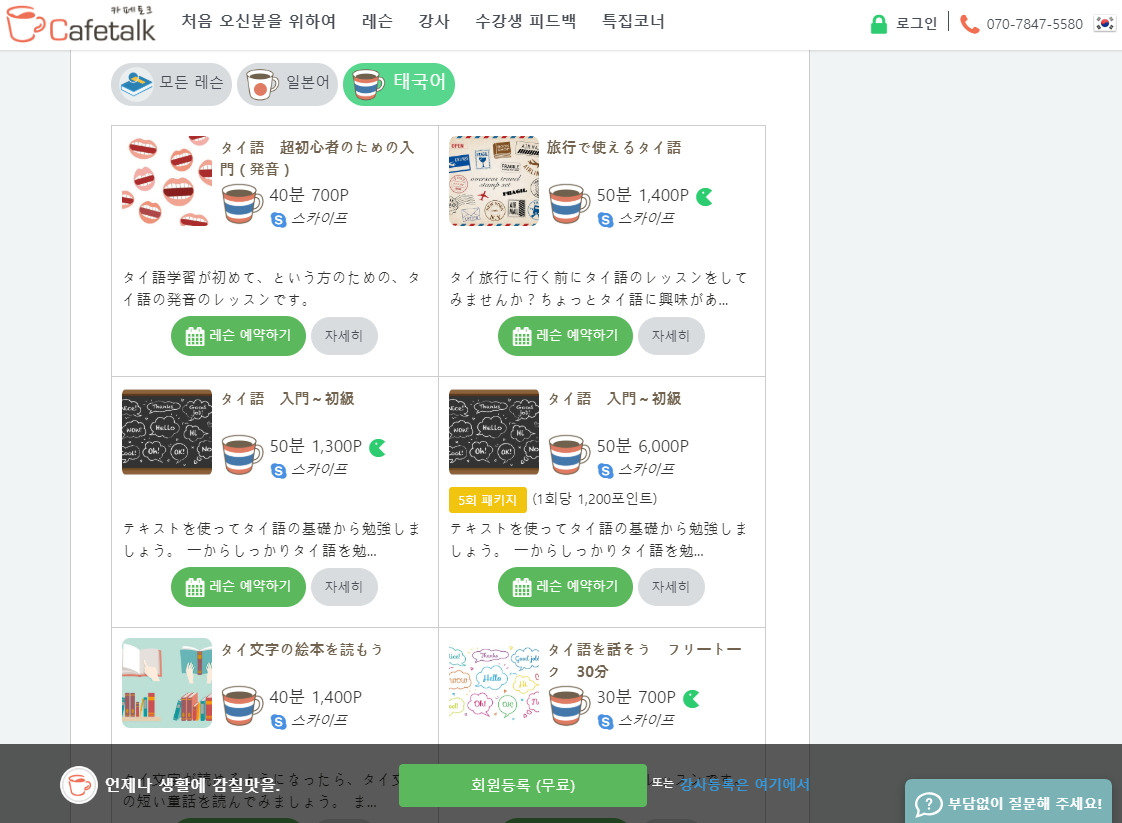
Task: Click colorful speech bubbles thumbnail
Action: point(494,683)
